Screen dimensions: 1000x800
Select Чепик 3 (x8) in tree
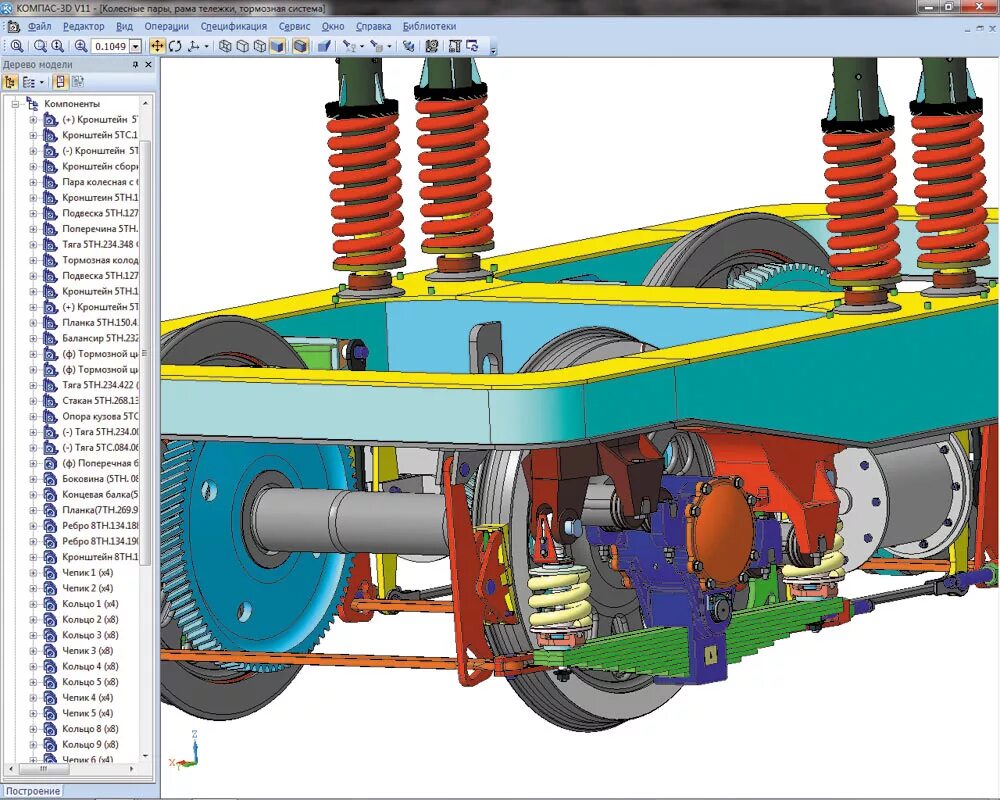click(x=87, y=651)
